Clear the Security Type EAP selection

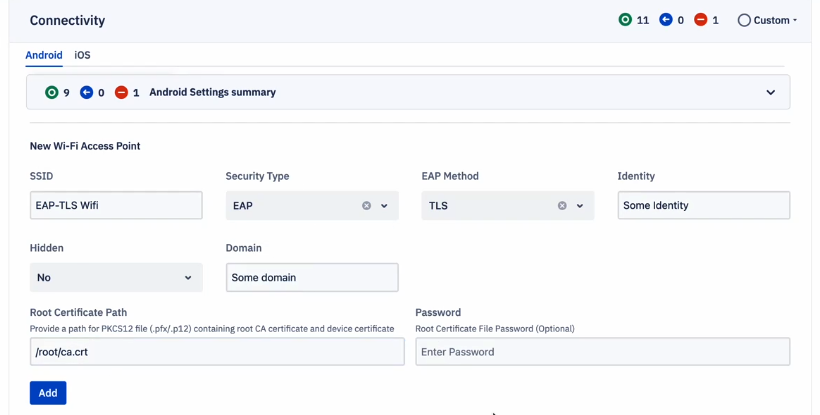(x=367, y=205)
